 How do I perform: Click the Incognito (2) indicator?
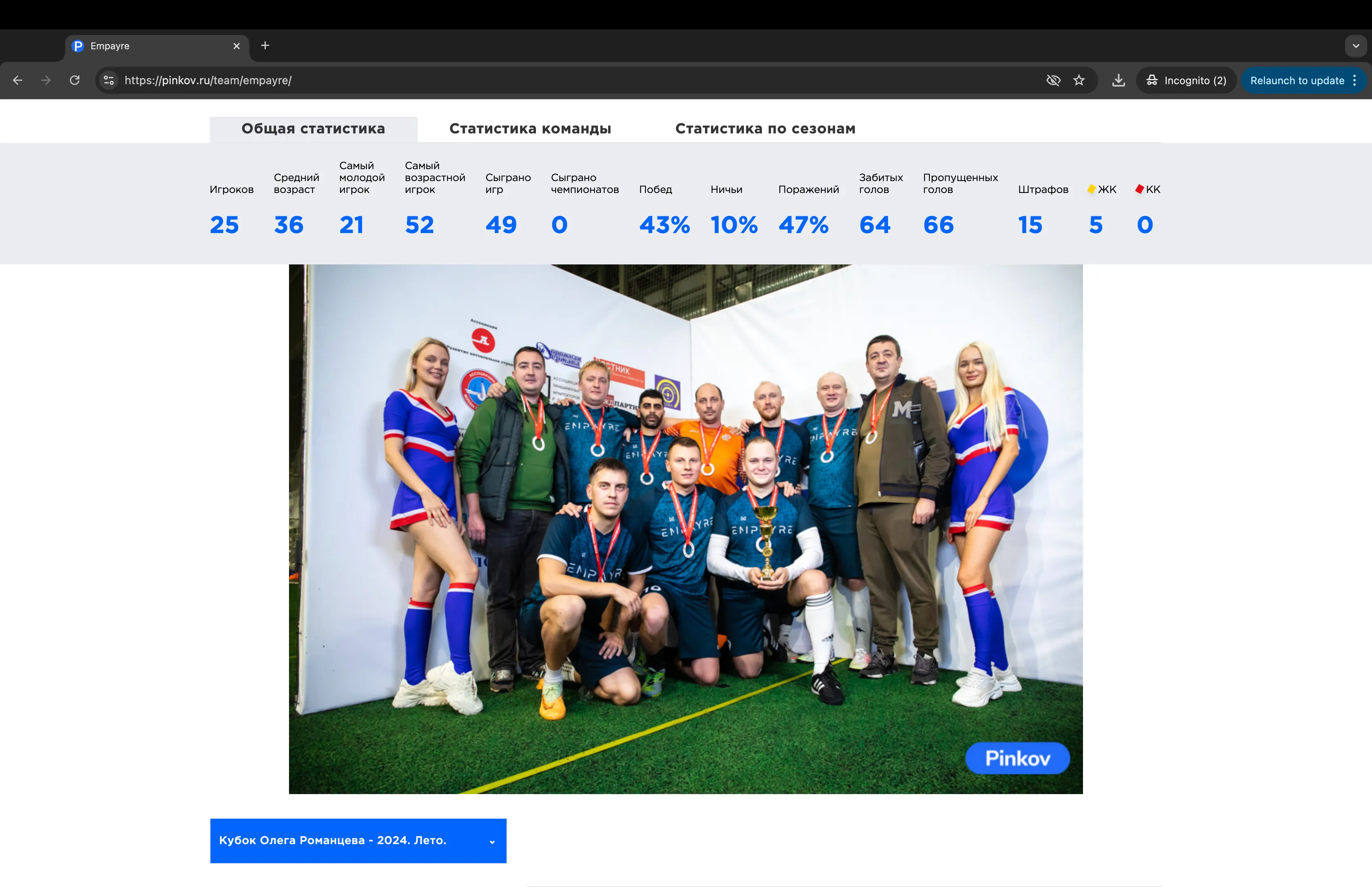(x=1186, y=81)
